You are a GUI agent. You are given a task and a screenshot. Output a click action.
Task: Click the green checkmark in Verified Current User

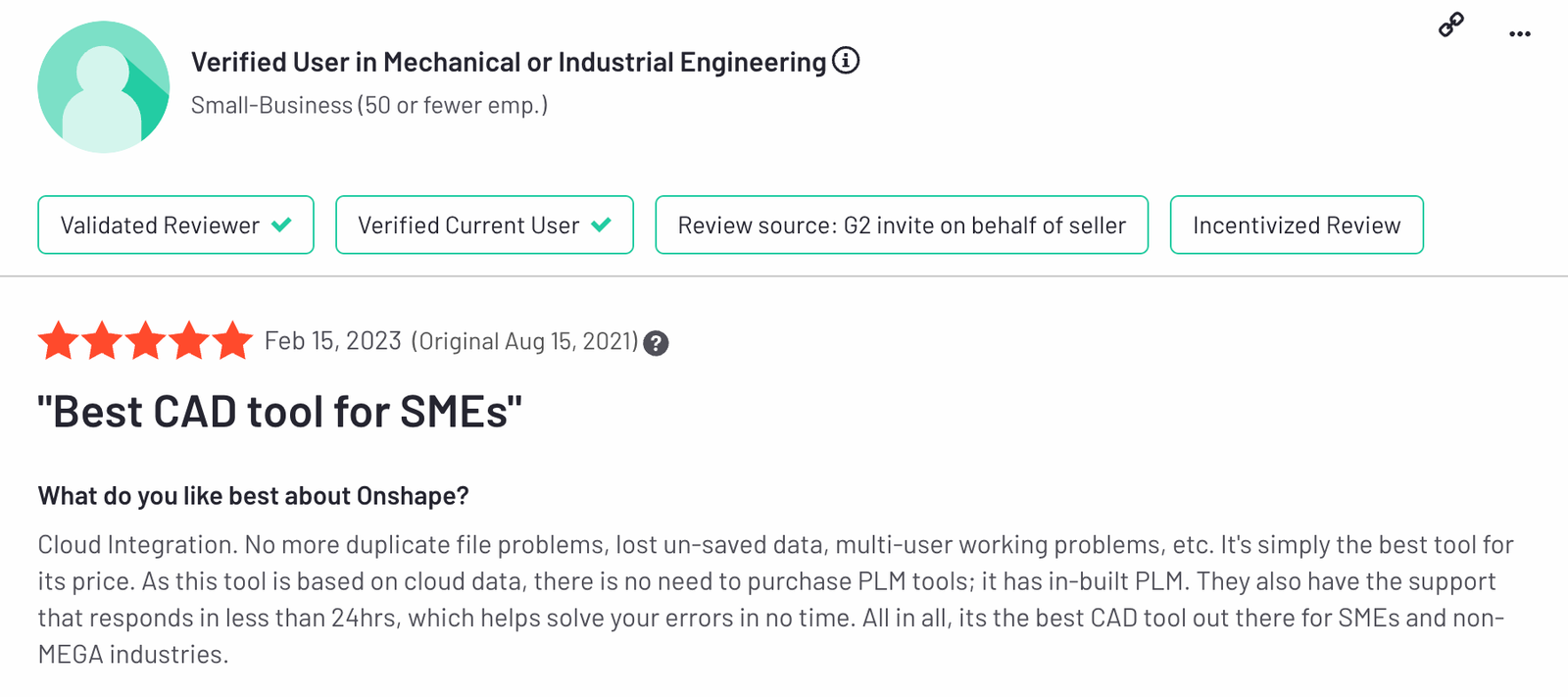pyautogui.click(x=602, y=225)
